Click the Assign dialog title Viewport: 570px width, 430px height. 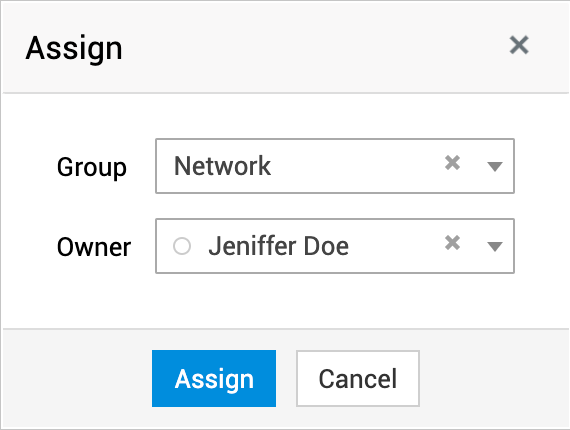(x=74, y=49)
